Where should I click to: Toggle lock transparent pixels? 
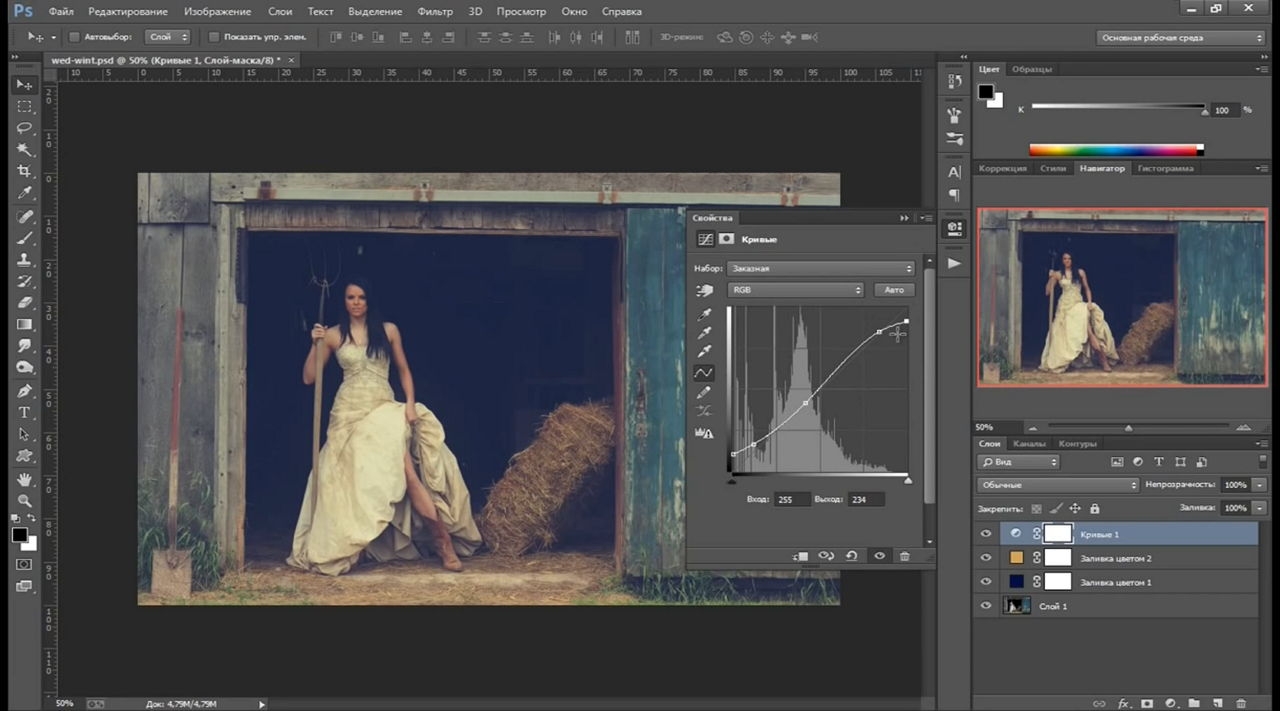click(x=1037, y=508)
